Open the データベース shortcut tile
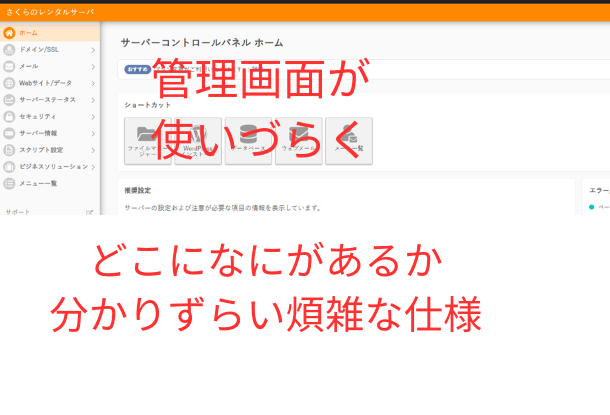The width and height of the screenshot is (610, 415). (x=248, y=141)
